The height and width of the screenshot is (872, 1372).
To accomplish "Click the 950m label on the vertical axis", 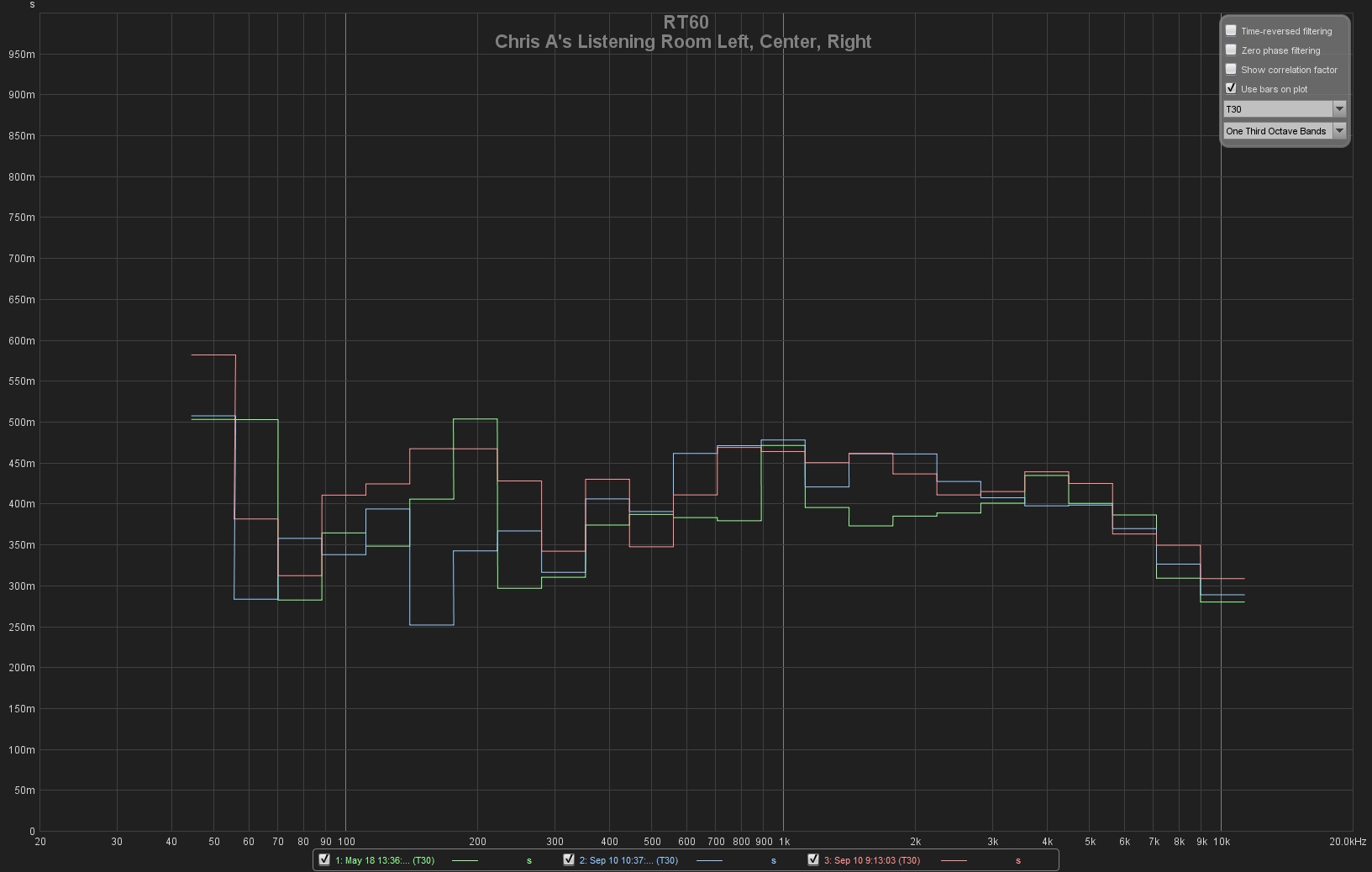I will (x=23, y=55).
